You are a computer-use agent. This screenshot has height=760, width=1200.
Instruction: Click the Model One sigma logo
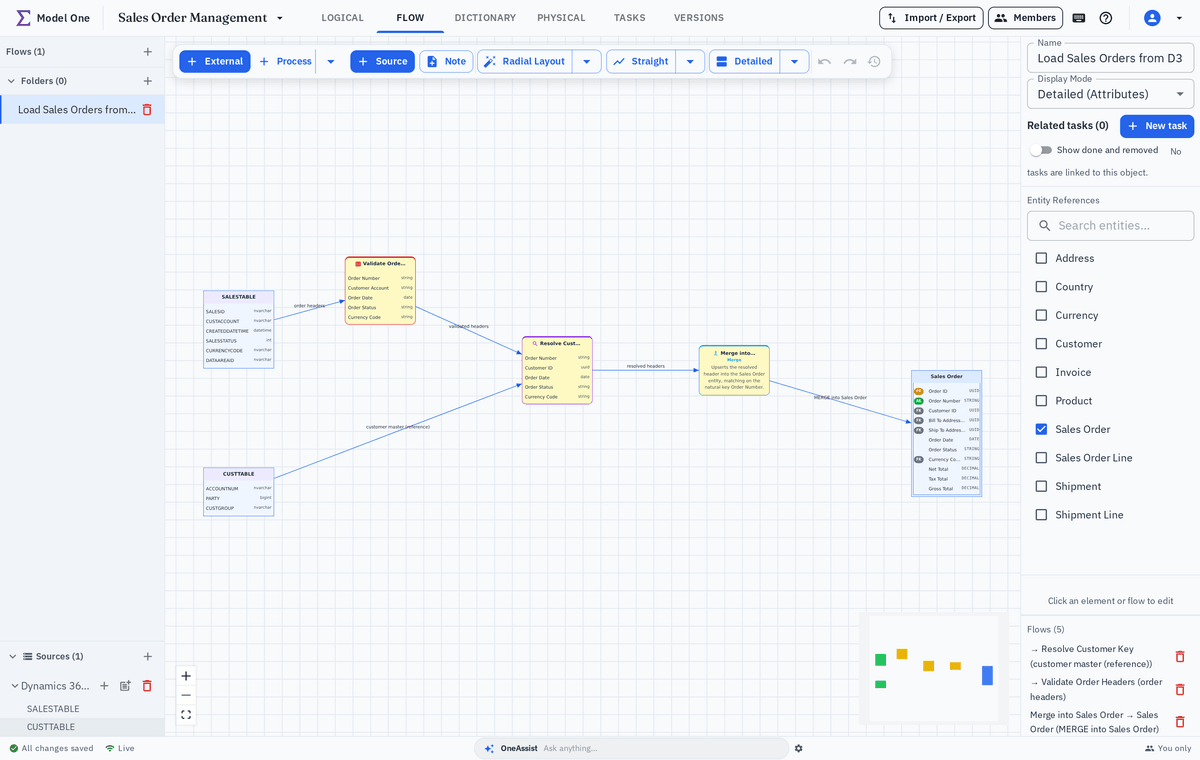pos(23,18)
